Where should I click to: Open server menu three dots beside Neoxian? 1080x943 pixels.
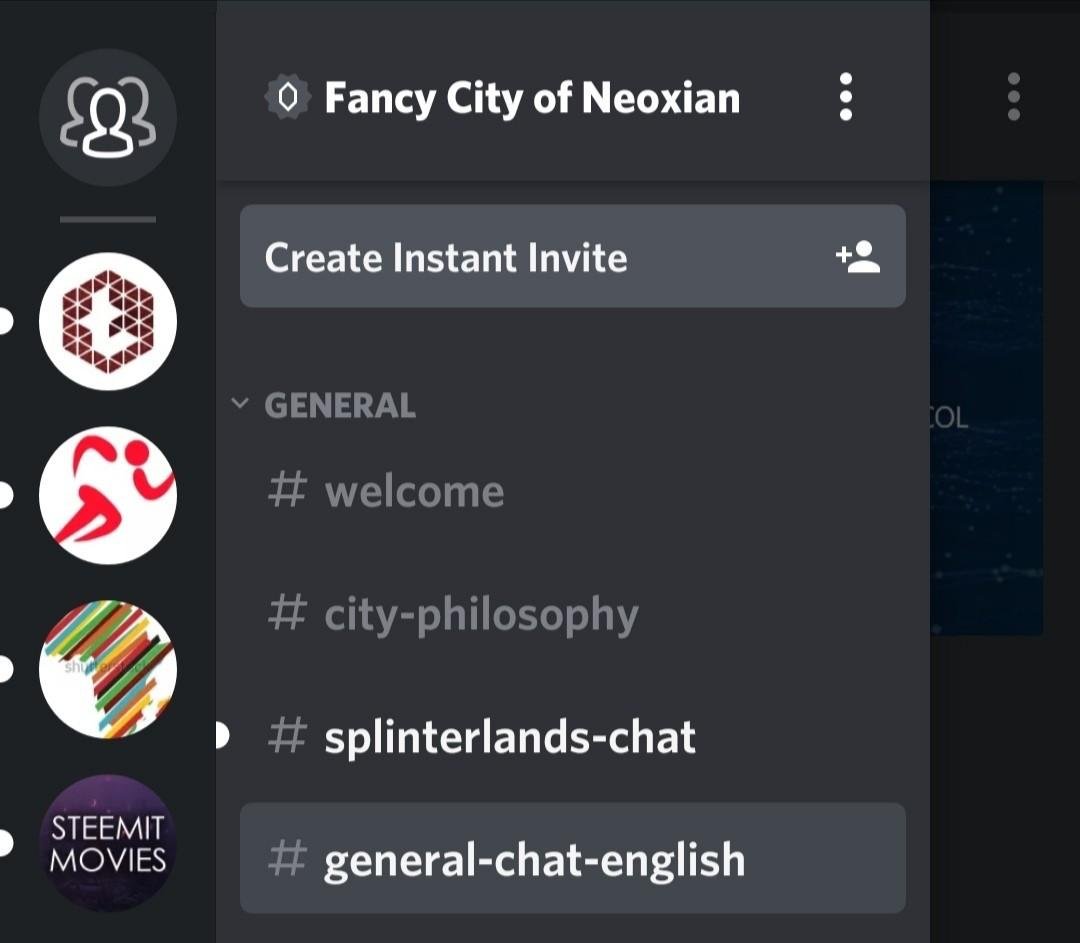846,97
